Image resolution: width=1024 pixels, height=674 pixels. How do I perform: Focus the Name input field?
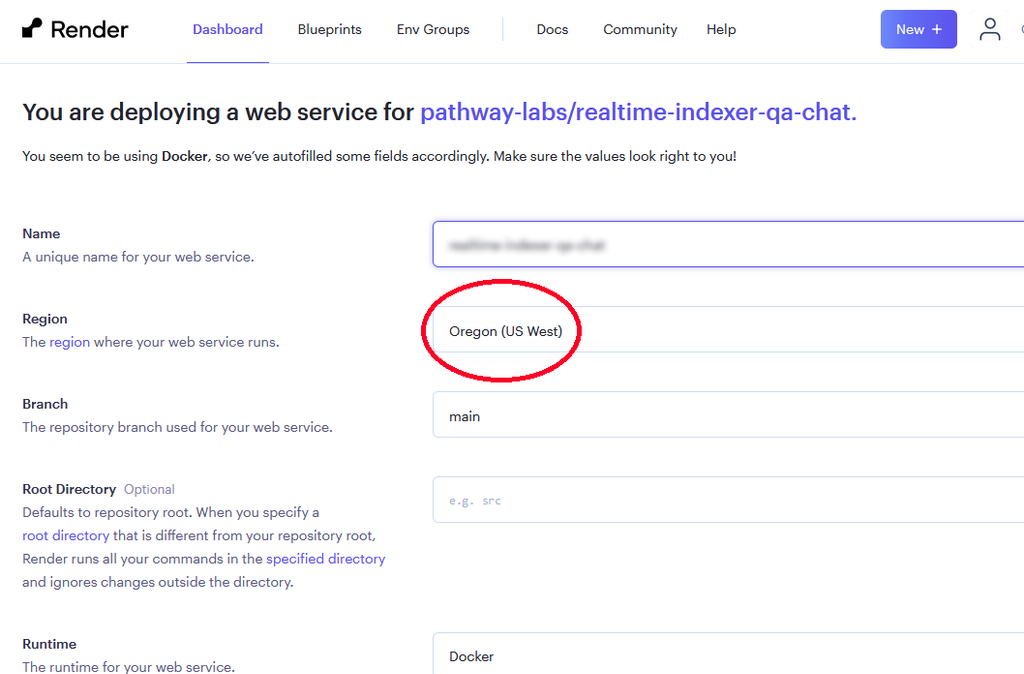coord(728,245)
